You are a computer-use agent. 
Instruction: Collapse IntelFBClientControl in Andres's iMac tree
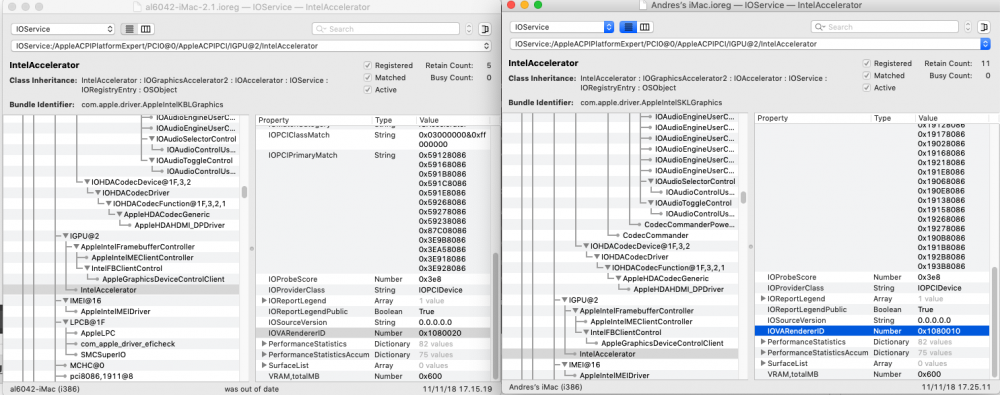tap(585, 332)
